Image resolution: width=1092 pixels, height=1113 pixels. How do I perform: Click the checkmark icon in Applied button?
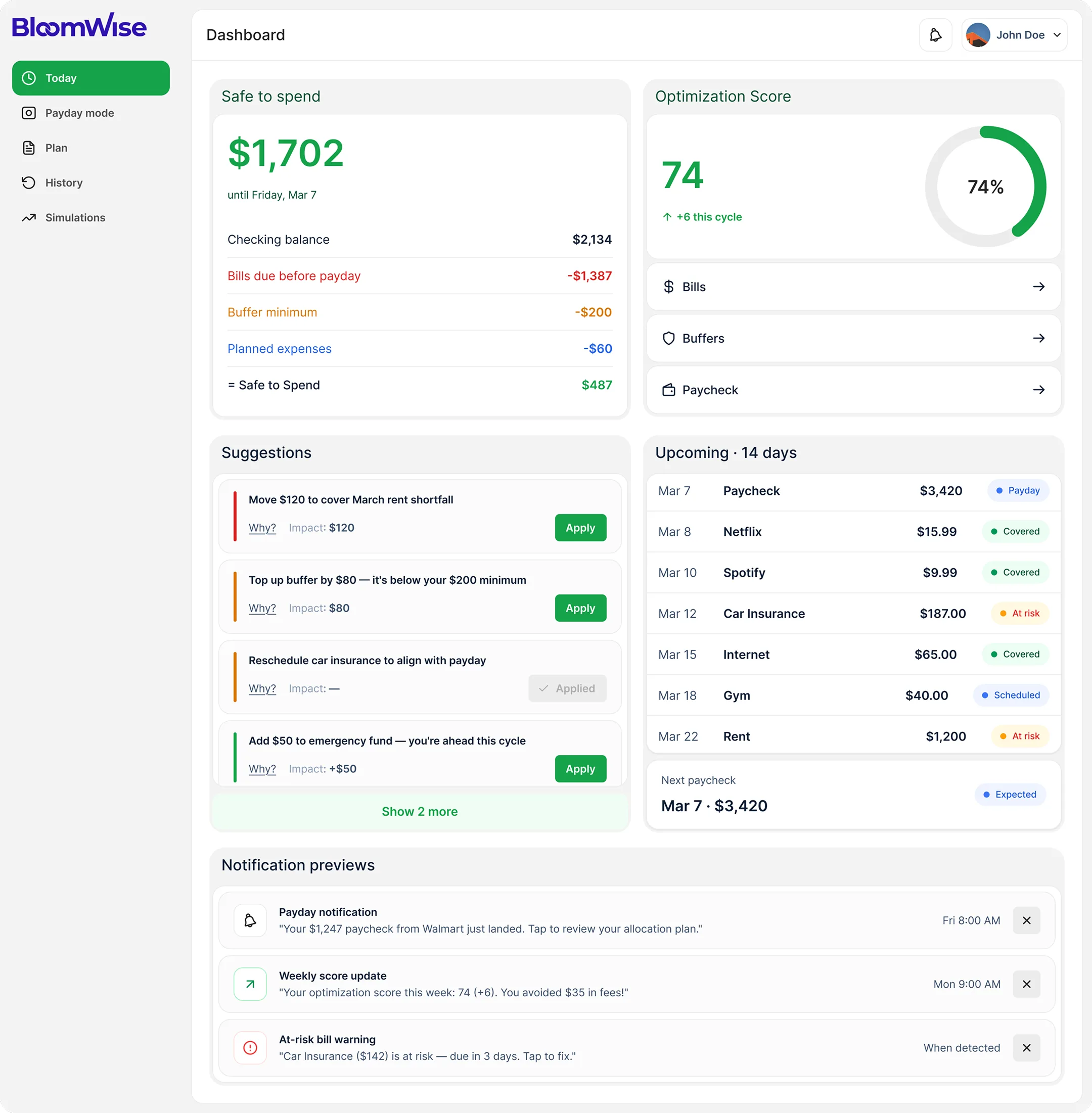543,688
